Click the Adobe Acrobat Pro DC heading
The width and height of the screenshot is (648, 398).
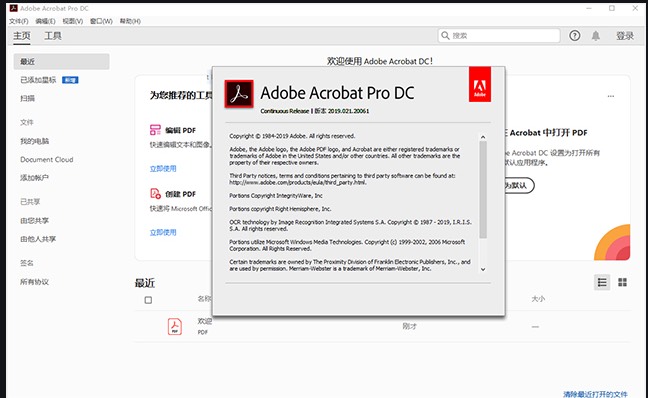337,93
